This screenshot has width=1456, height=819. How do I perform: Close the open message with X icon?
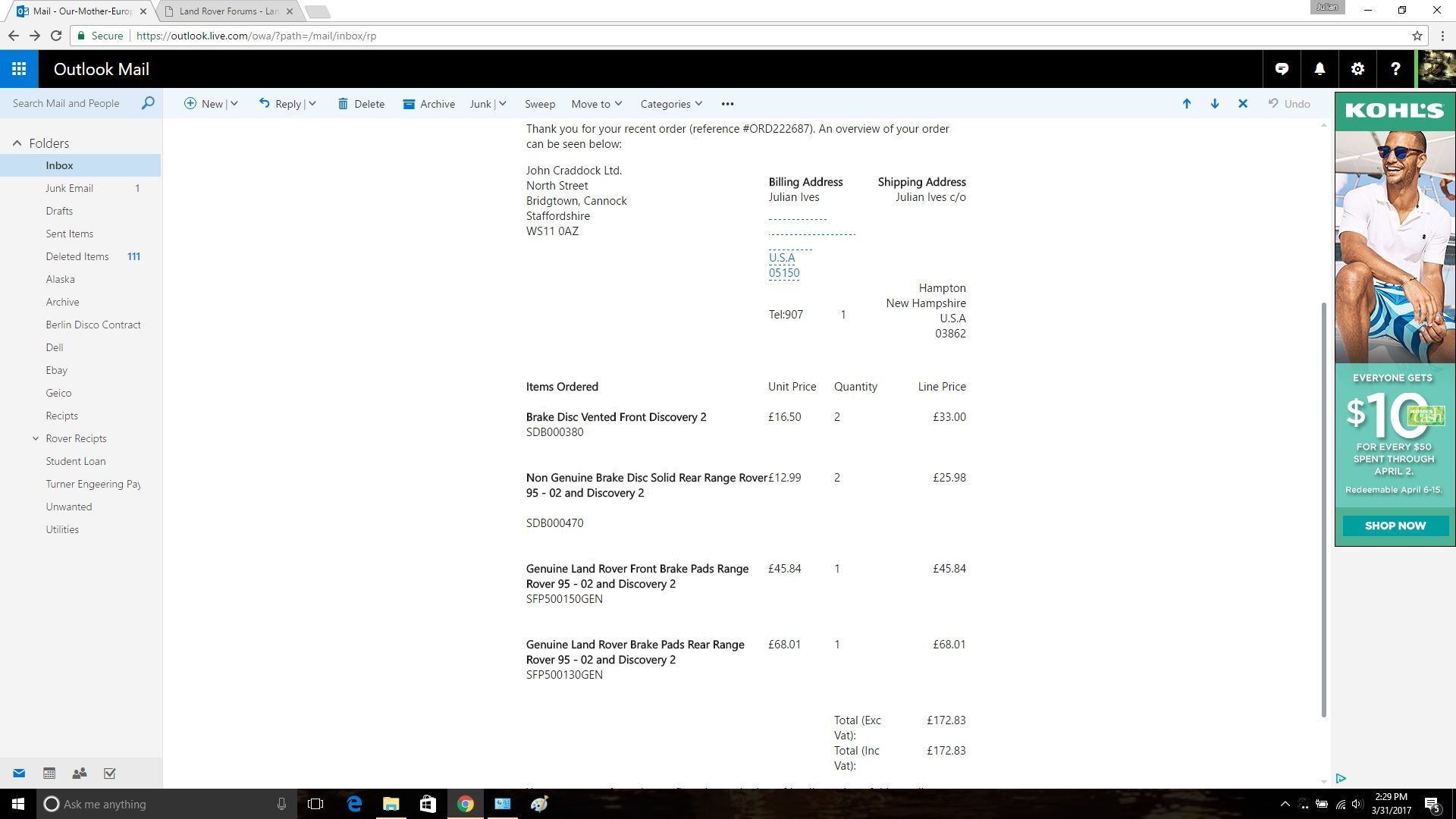coord(1243,104)
